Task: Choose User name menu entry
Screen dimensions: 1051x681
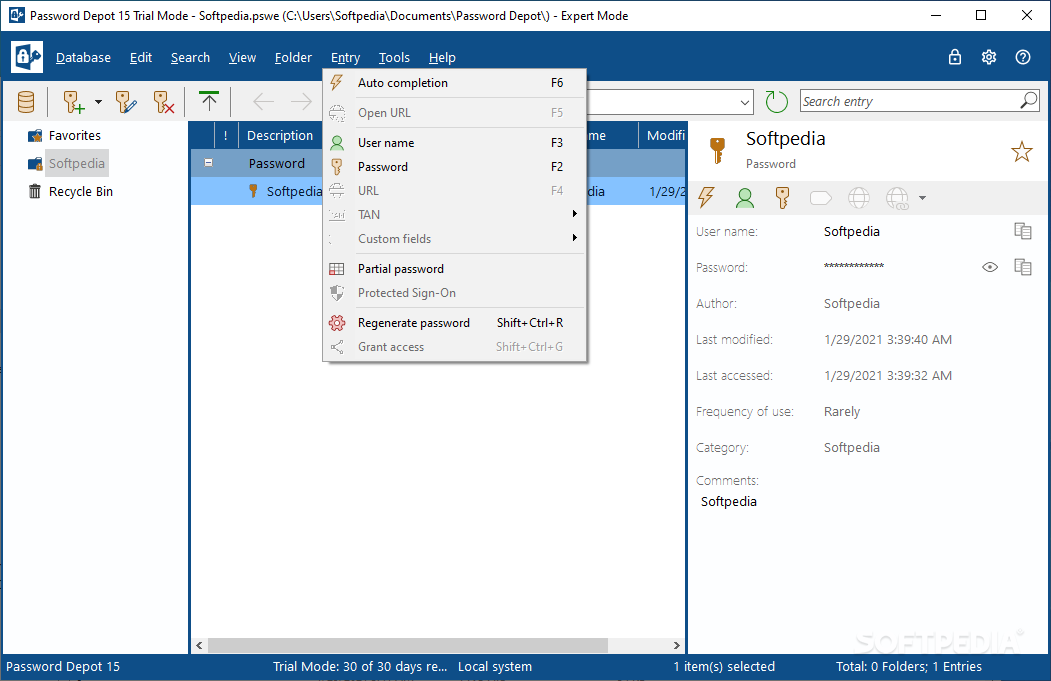Action: coord(454,143)
